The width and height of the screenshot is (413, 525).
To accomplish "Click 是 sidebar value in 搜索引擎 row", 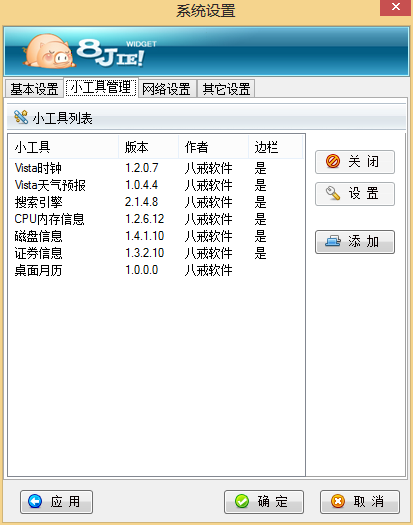I will (x=260, y=202).
